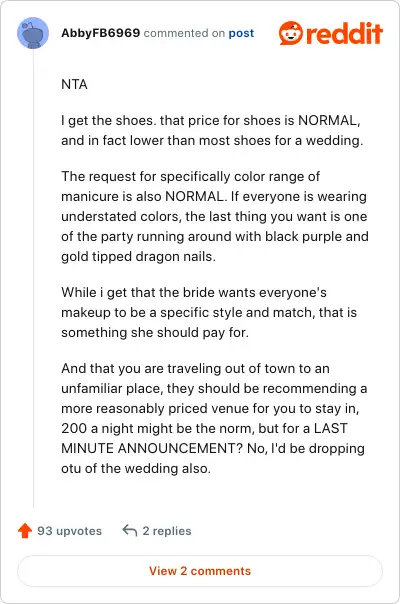Upvote the comment with the orange arrow
400x604 pixels.
tap(25, 530)
